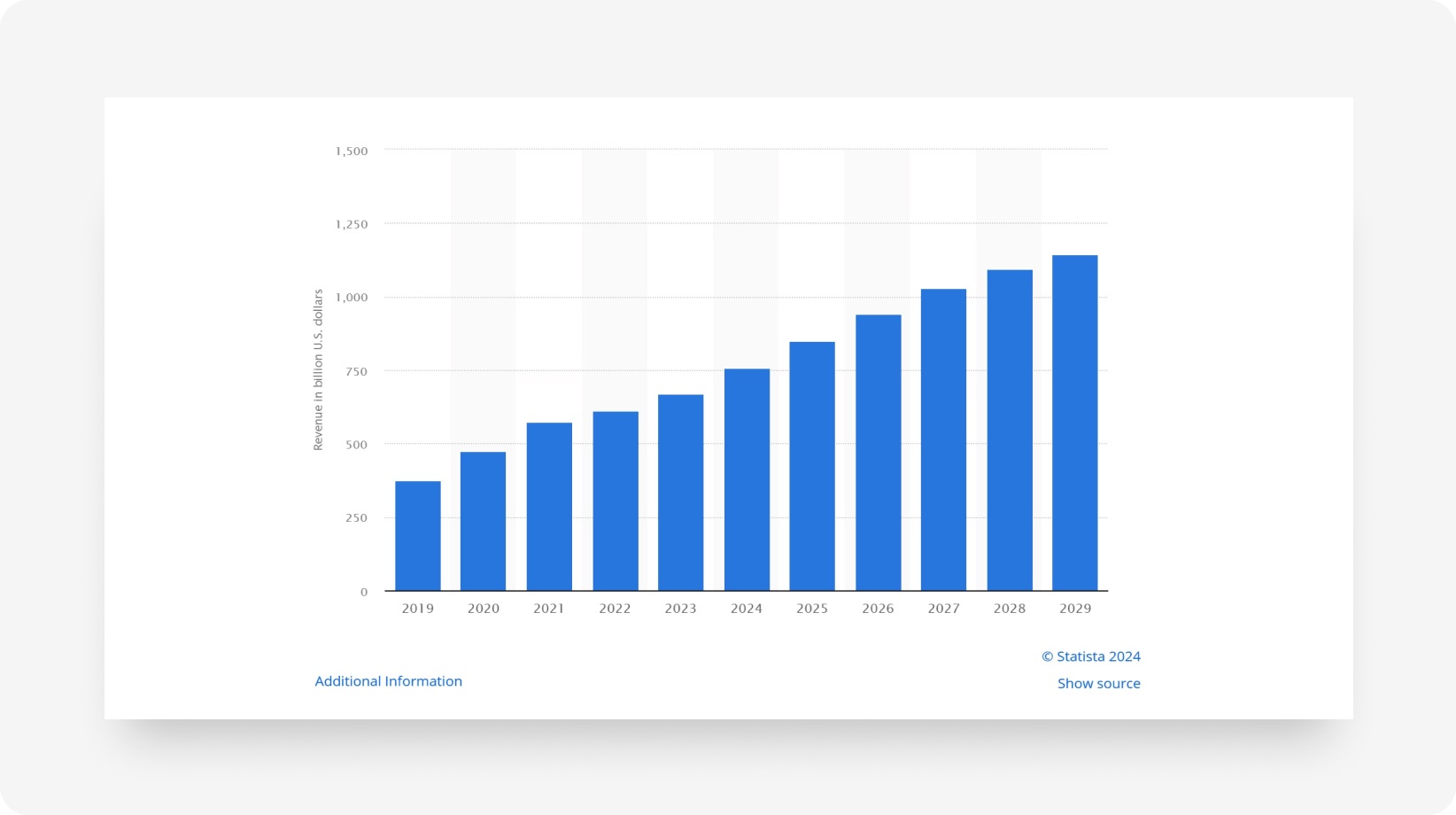Click the 2023 year label below the chart
This screenshot has width=1456, height=815.
point(680,609)
